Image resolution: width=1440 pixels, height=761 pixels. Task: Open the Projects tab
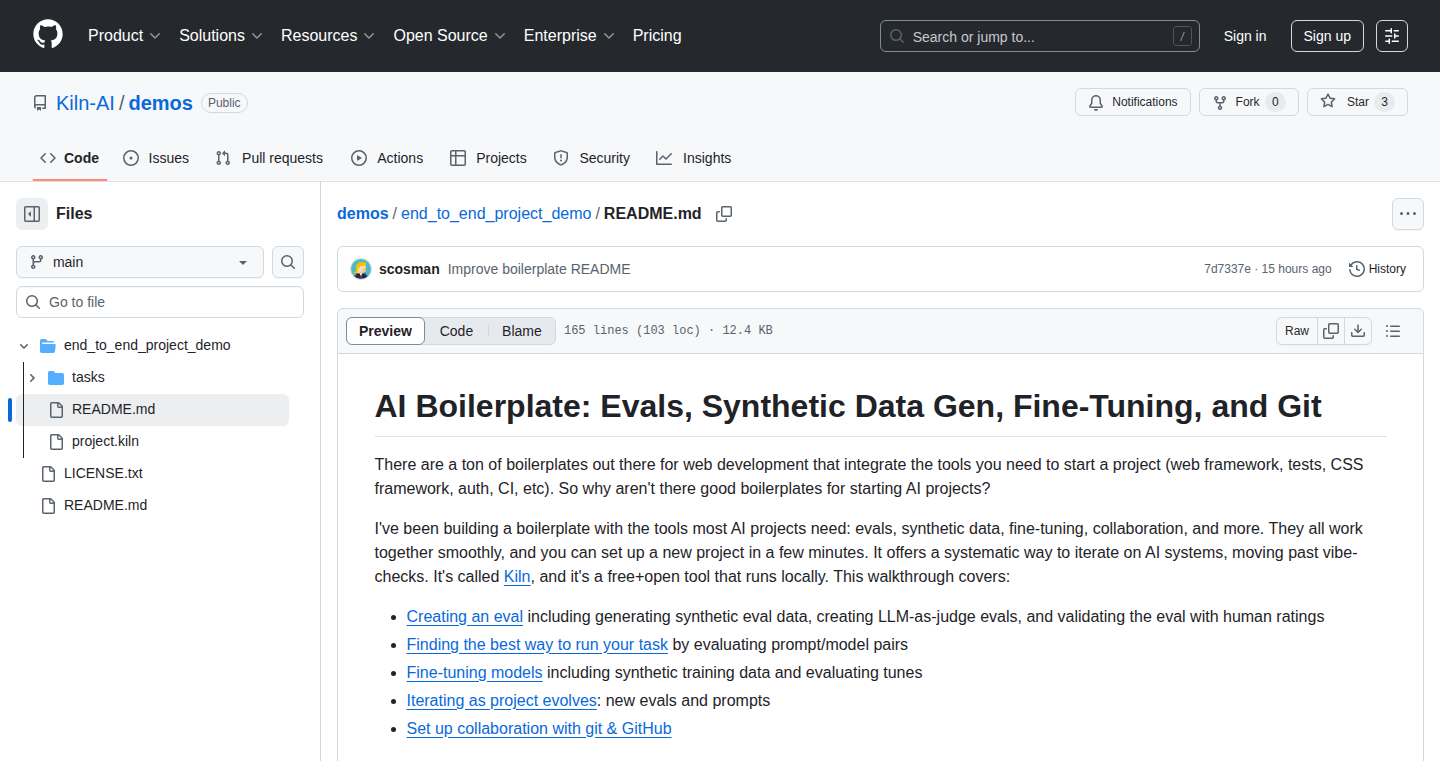pos(488,158)
